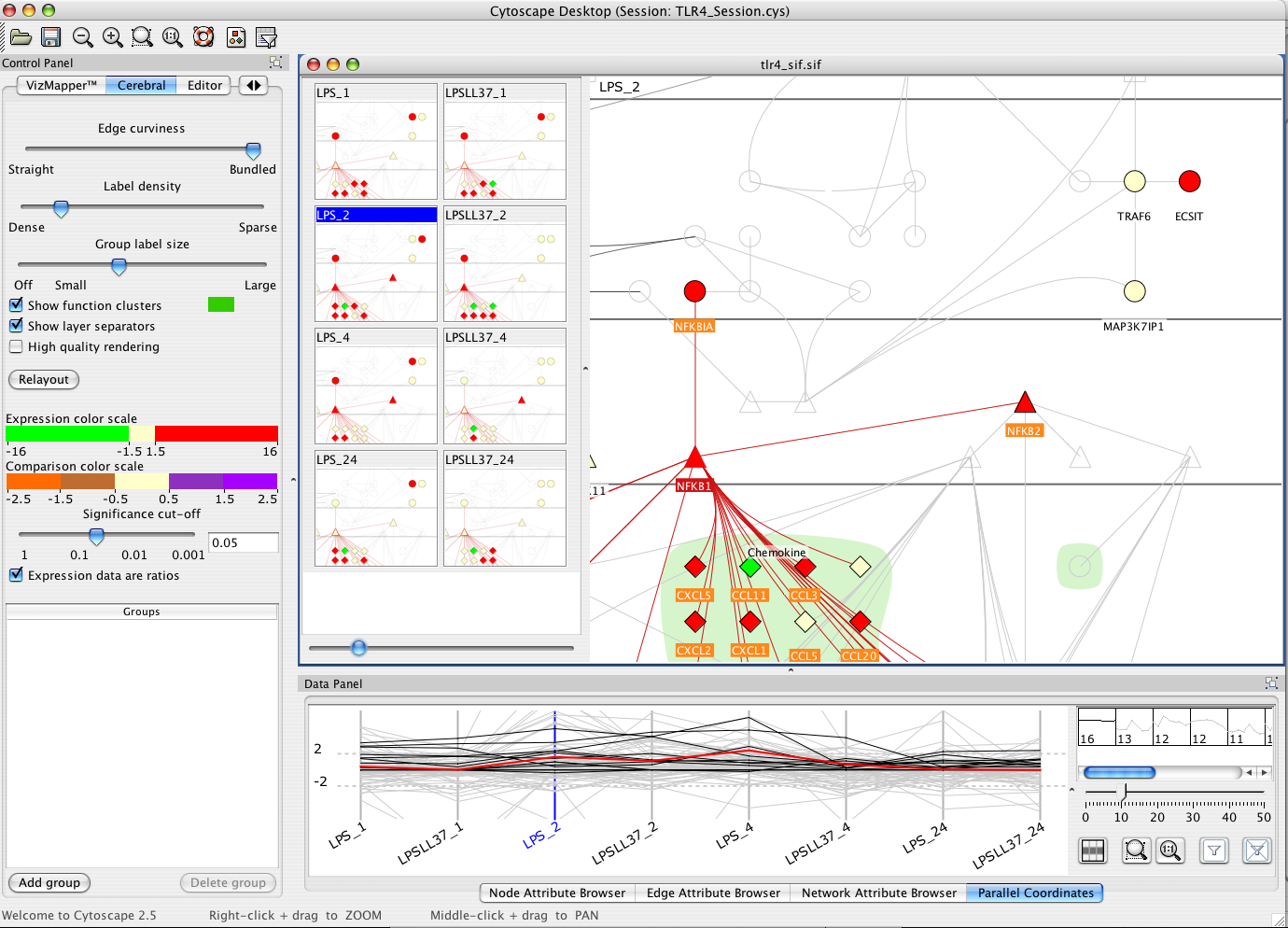
Task: Click the splitter arrow beside the Control Panel
Action: [293, 480]
